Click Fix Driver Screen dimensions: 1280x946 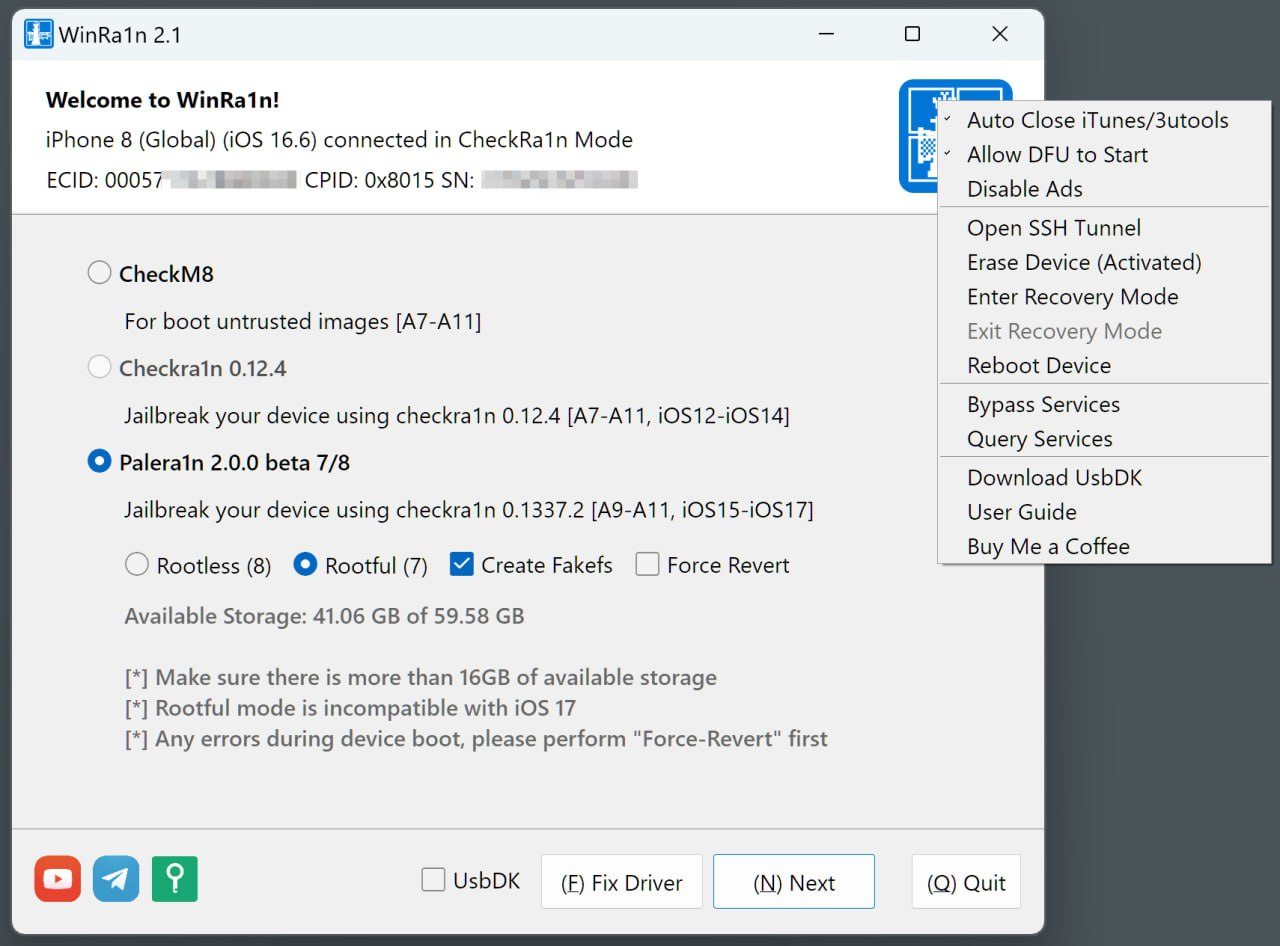pyautogui.click(x=621, y=881)
